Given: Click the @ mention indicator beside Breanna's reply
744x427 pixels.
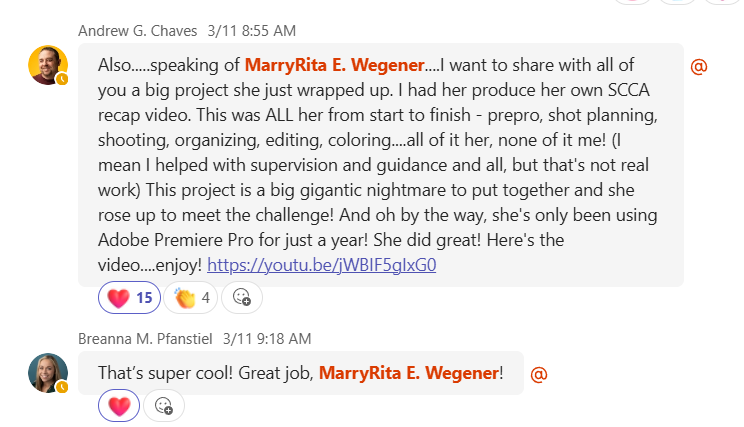Looking at the screenshot, I should [538, 374].
